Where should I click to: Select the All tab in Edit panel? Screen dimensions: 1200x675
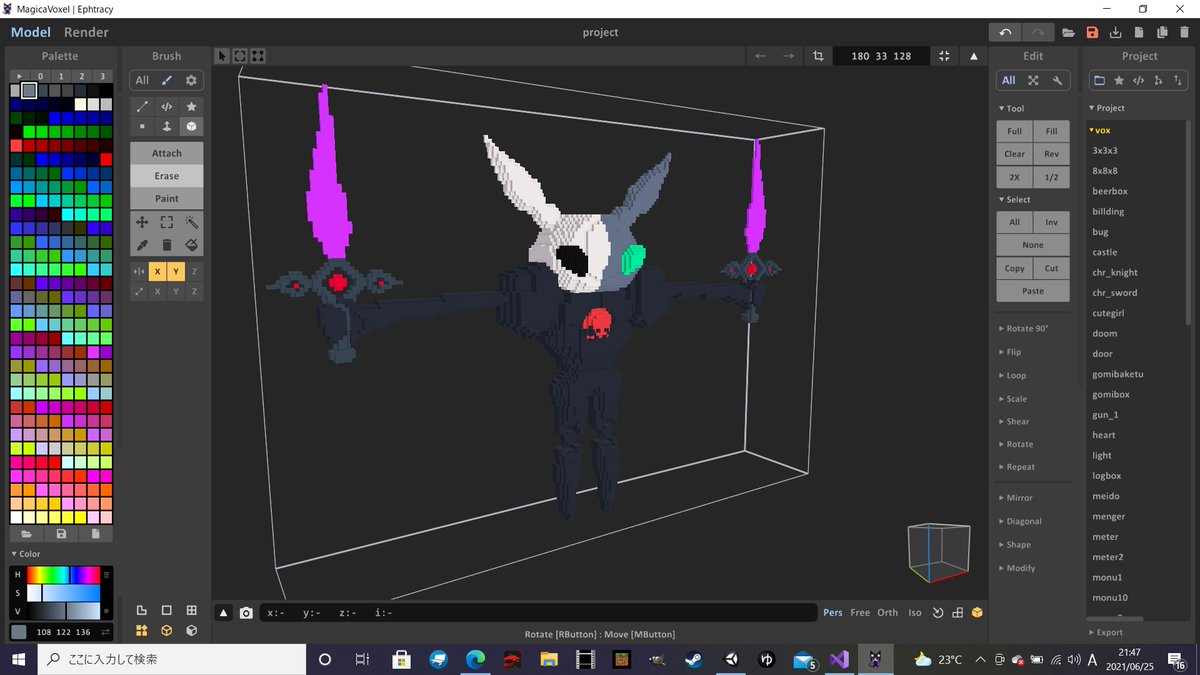tap(1008, 80)
